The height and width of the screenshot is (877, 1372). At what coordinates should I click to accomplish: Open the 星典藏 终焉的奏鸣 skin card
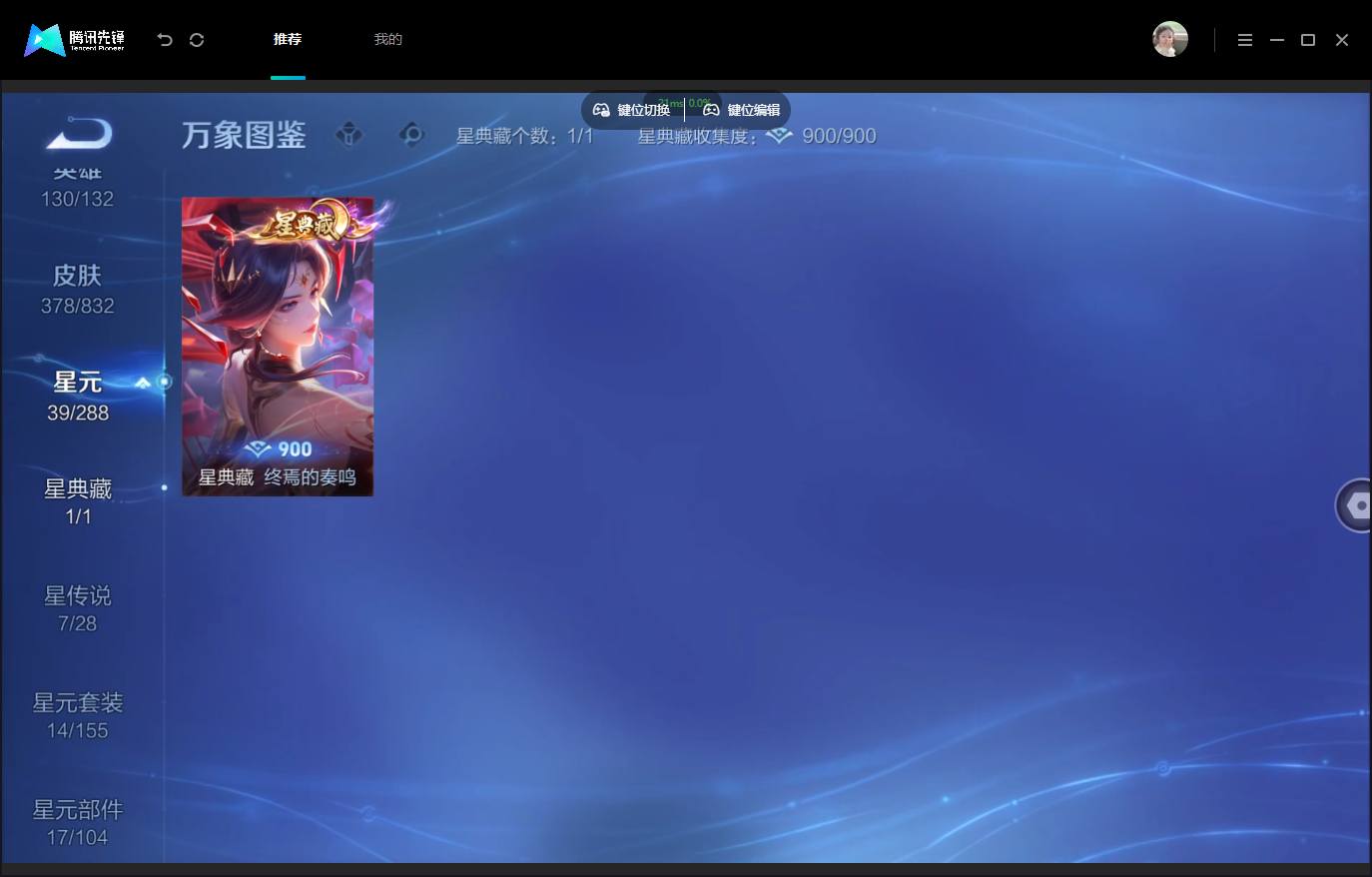click(278, 346)
